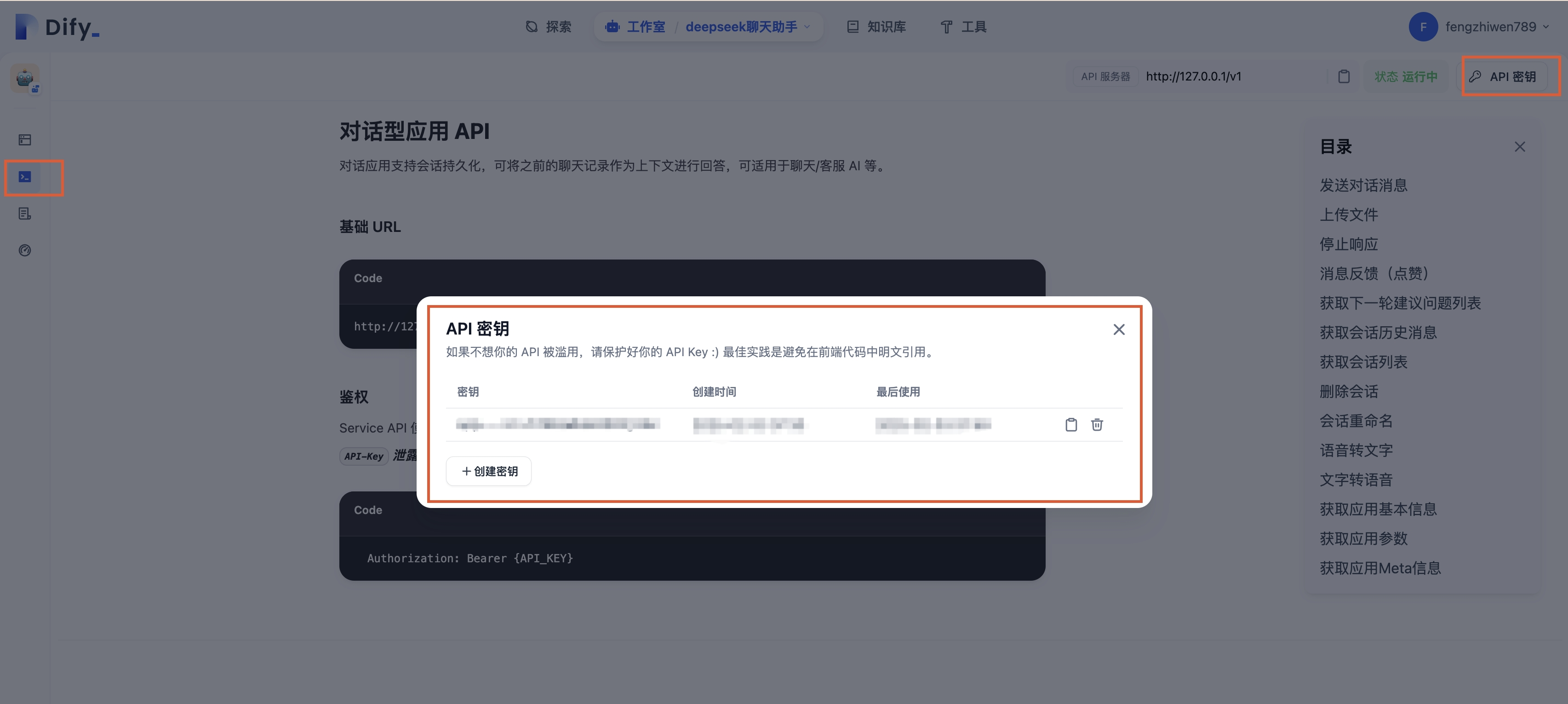
Task: Click the 创建密钥 button
Action: pyautogui.click(x=488, y=471)
